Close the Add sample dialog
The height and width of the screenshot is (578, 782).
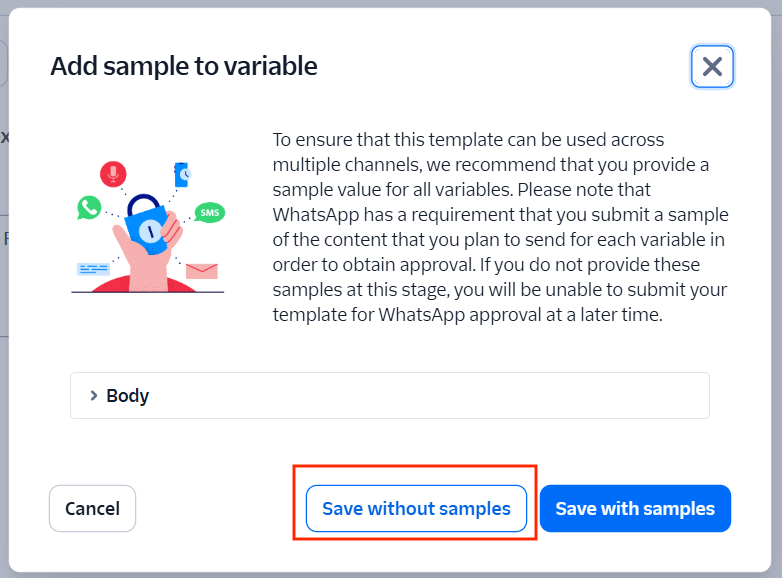712,67
